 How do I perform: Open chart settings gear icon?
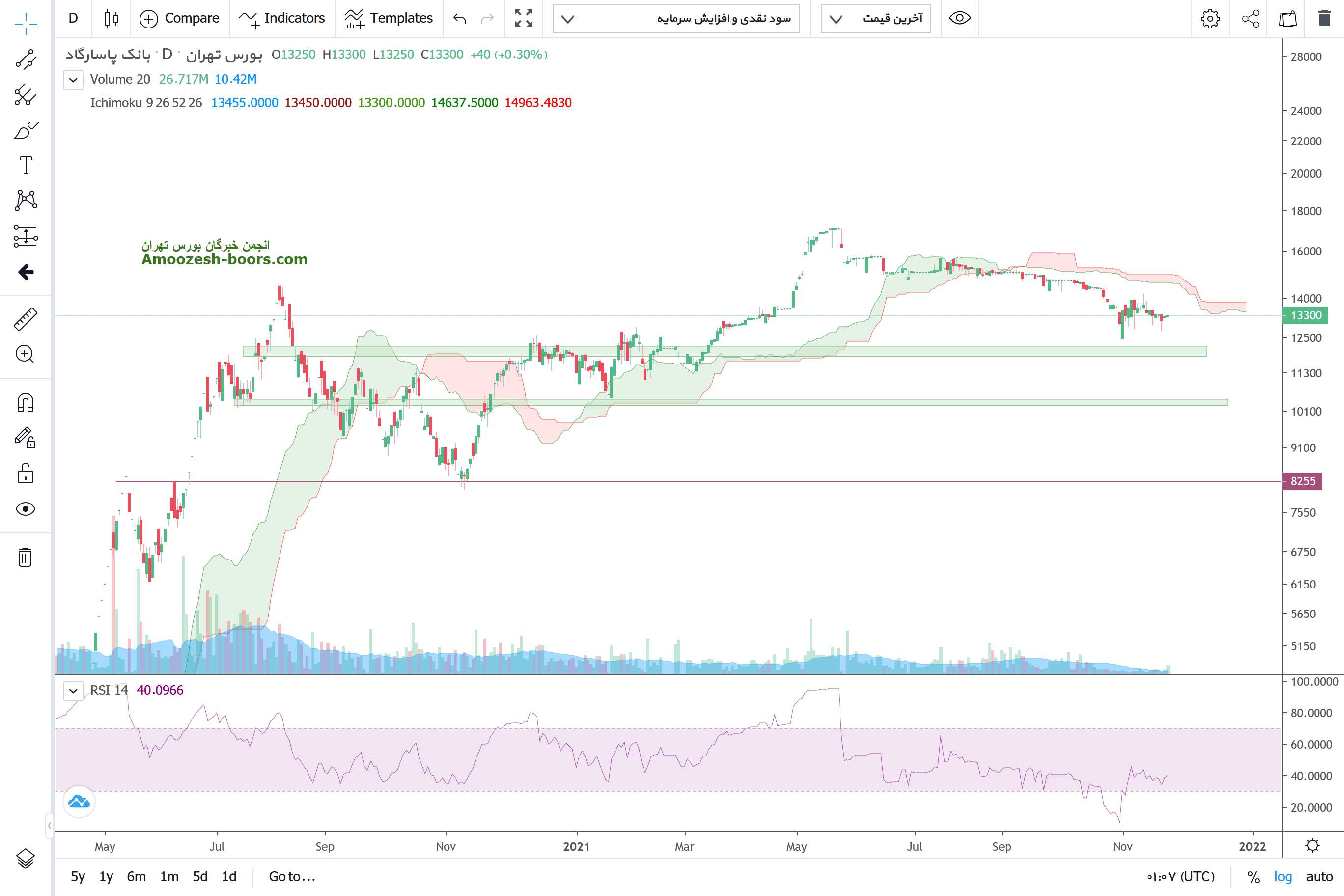(1209, 19)
